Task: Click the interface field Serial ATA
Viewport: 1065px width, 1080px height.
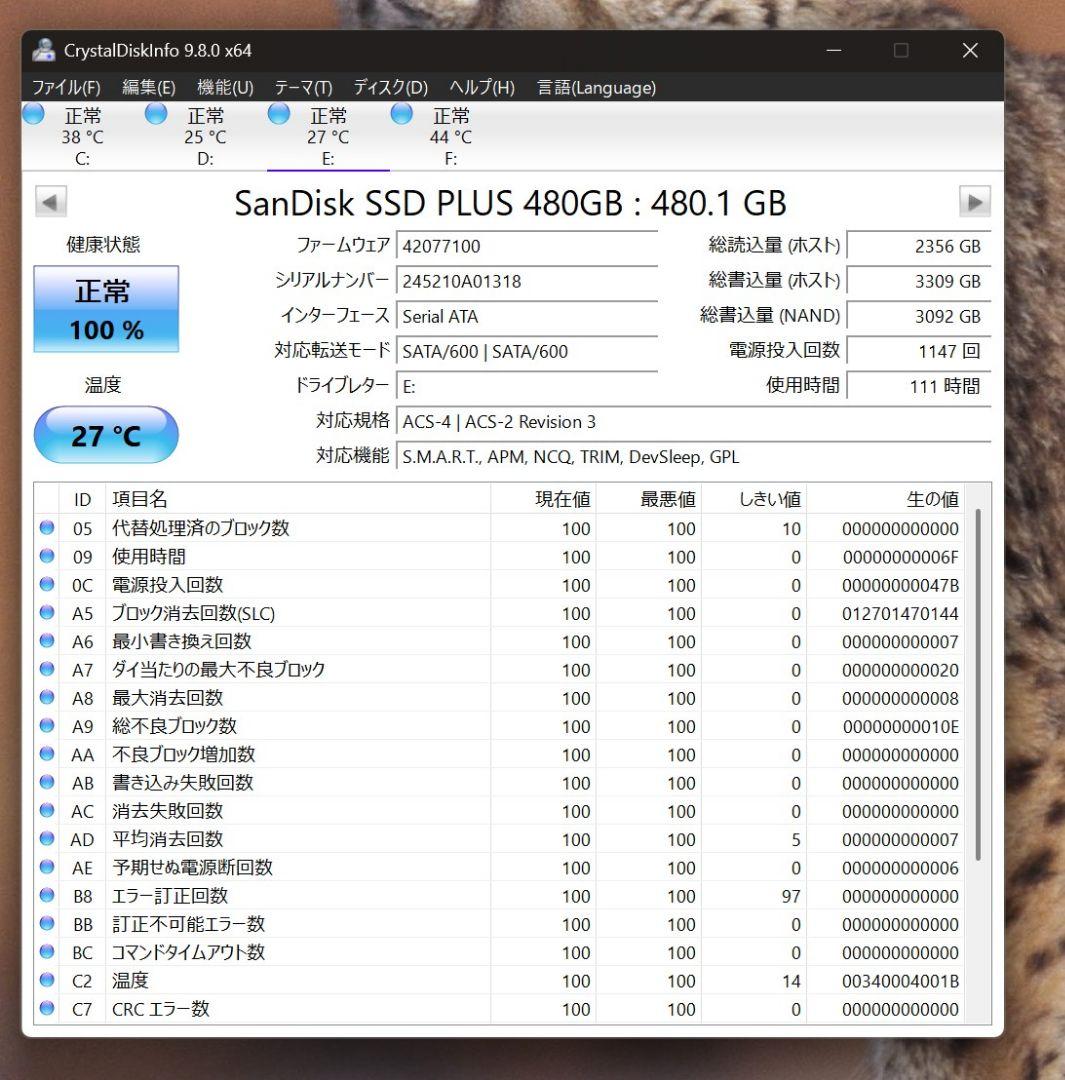Action: pyautogui.click(x=527, y=316)
